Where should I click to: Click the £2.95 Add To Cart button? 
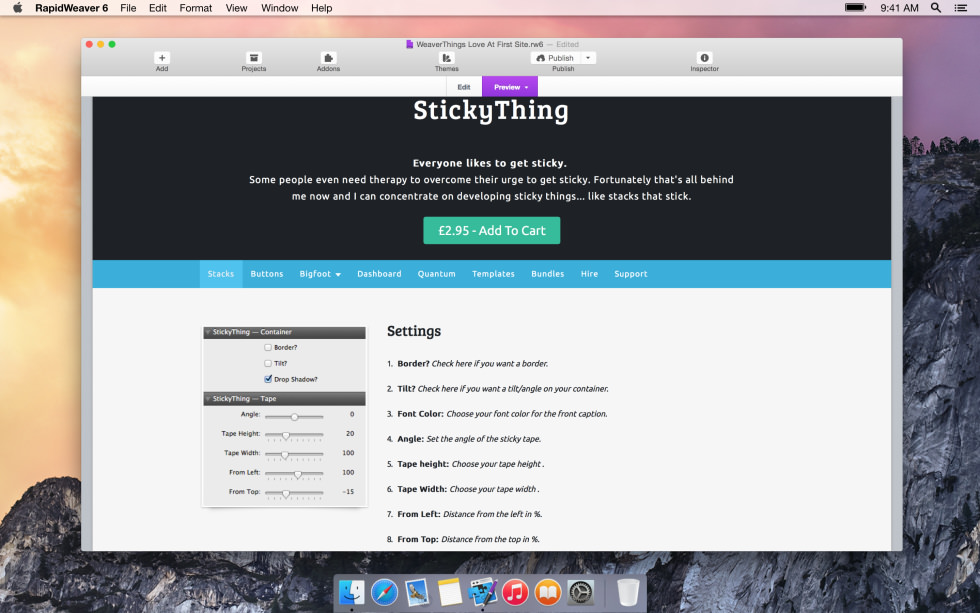click(x=492, y=231)
